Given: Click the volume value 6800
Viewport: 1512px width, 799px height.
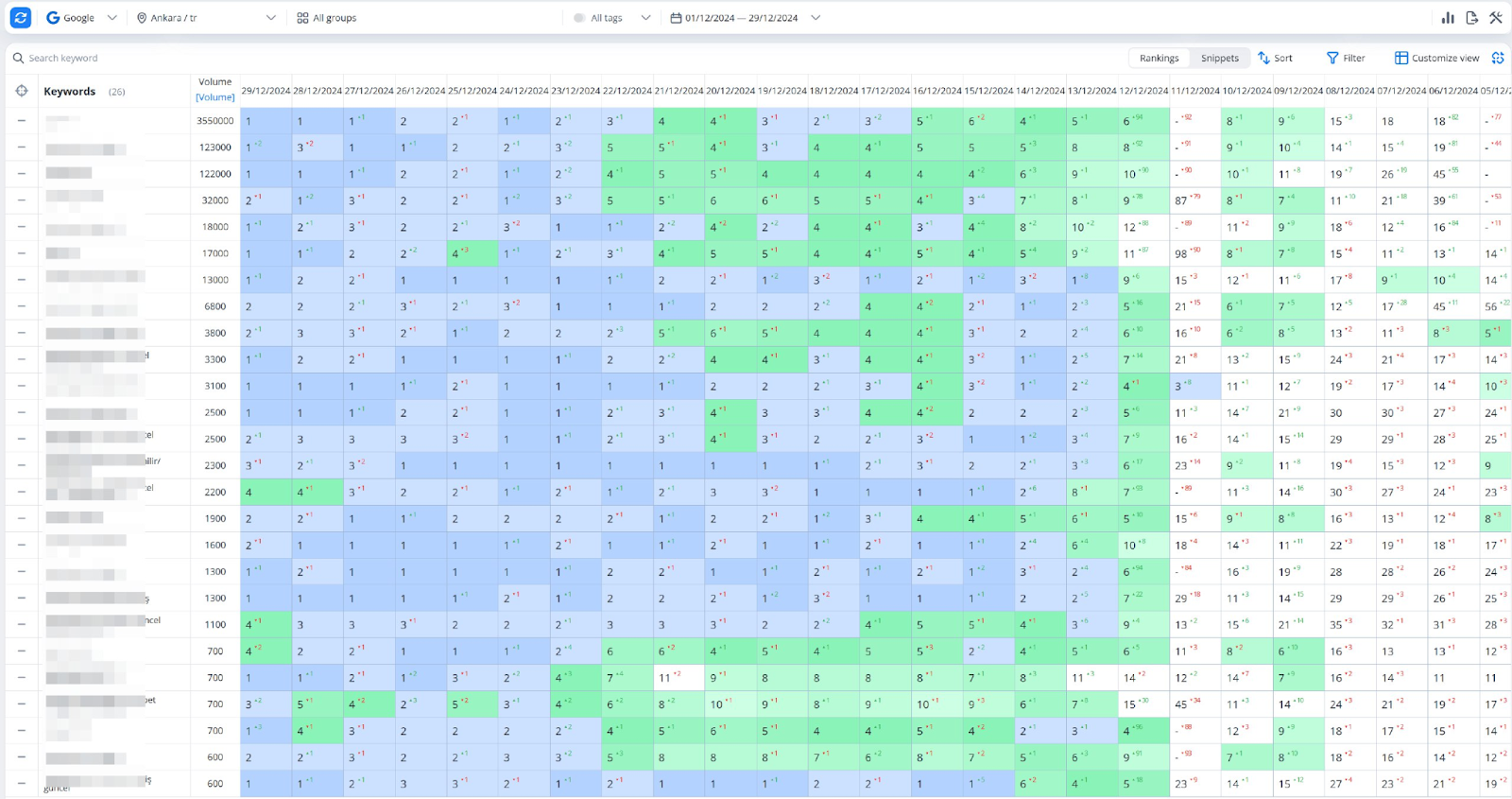Looking at the screenshot, I should tap(215, 305).
